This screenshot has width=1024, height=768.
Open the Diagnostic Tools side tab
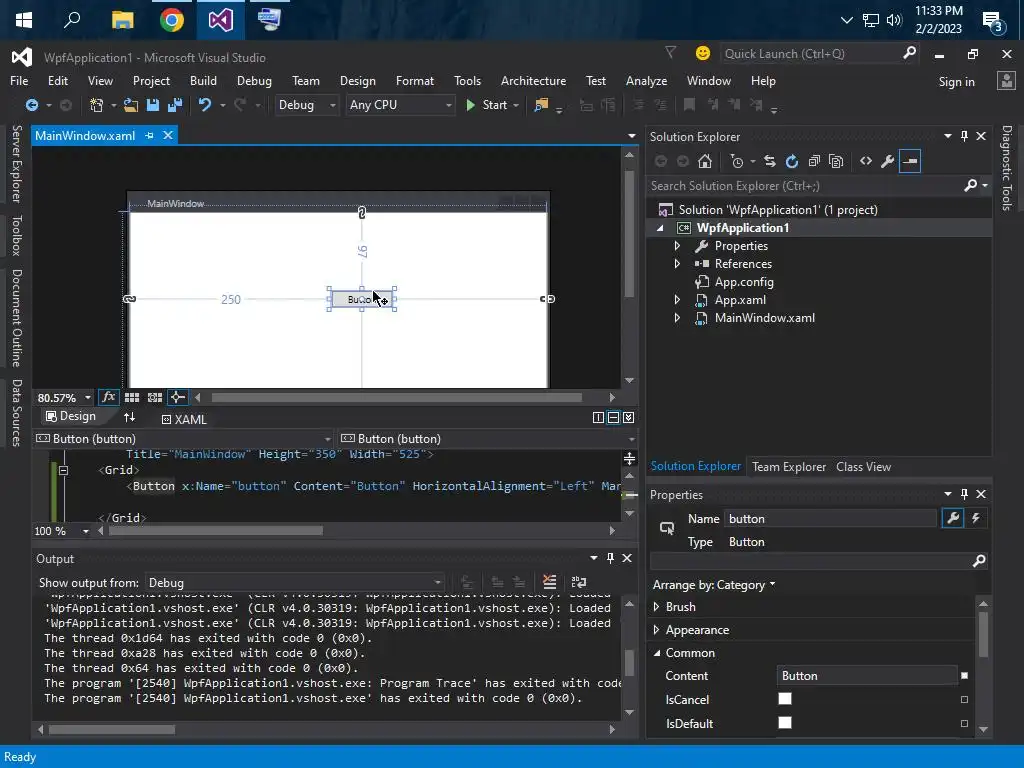point(1006,168)
